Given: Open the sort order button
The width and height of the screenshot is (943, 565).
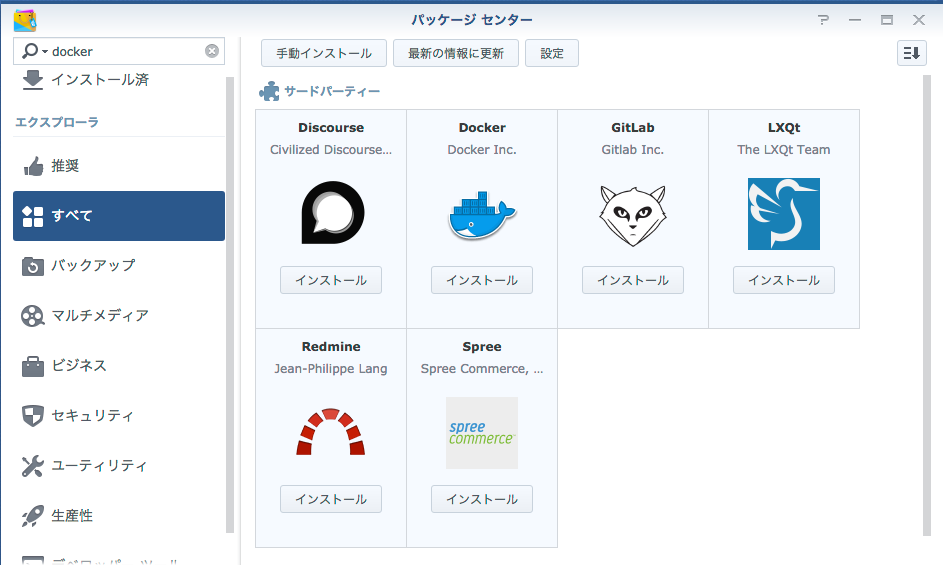Looking at the screenshot, I should 911,53.
